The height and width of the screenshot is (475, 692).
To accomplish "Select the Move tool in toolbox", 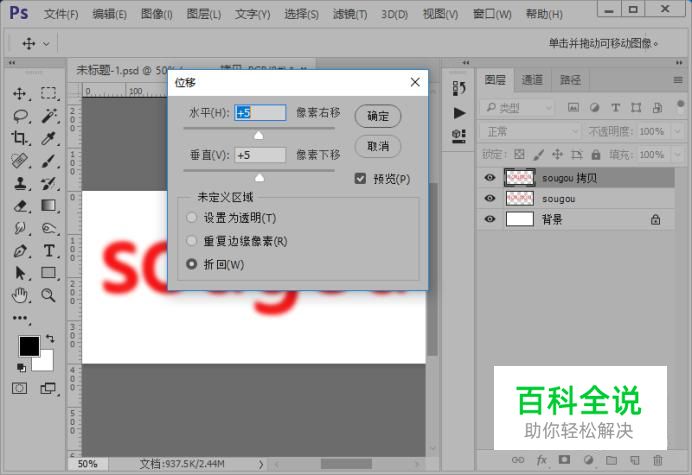I will pyautogui.click(x=20, y=93).
